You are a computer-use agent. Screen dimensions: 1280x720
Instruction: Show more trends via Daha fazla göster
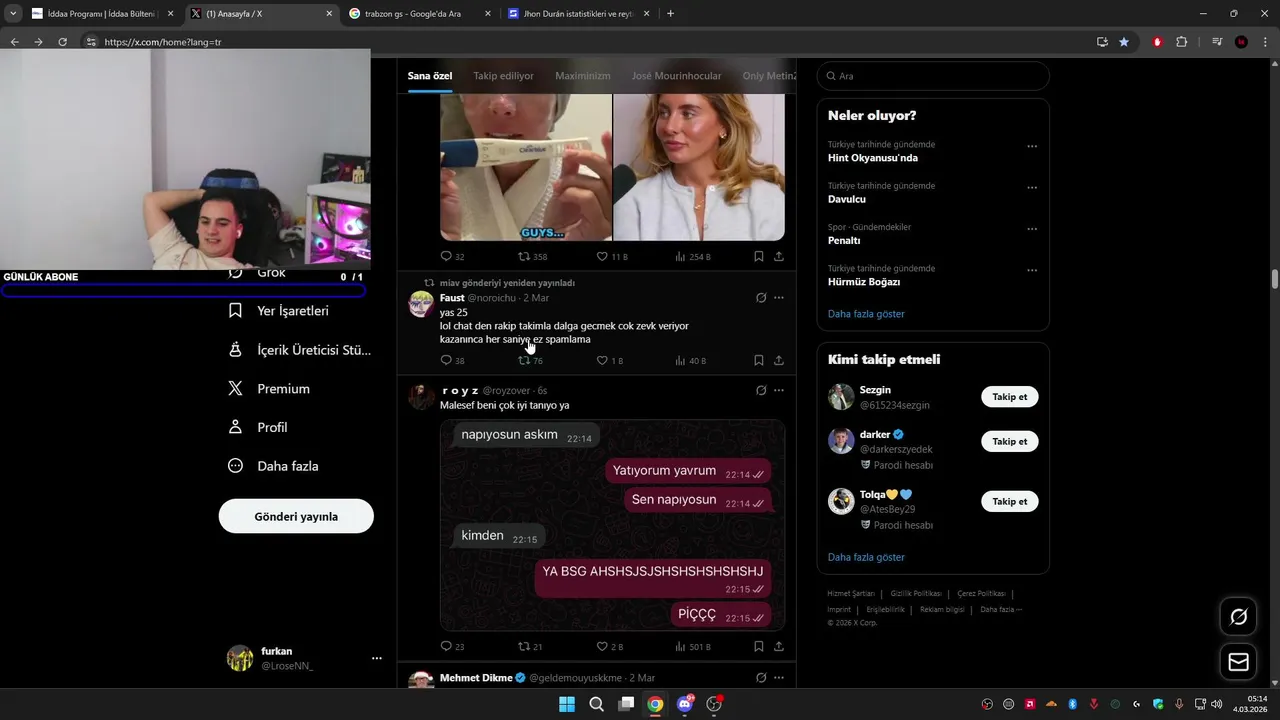(866, 314)
